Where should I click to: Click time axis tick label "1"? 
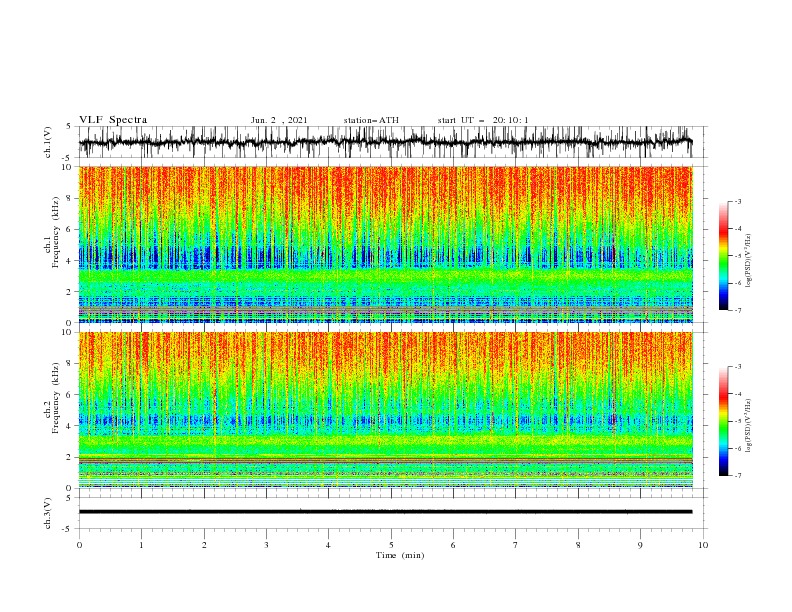141,545
